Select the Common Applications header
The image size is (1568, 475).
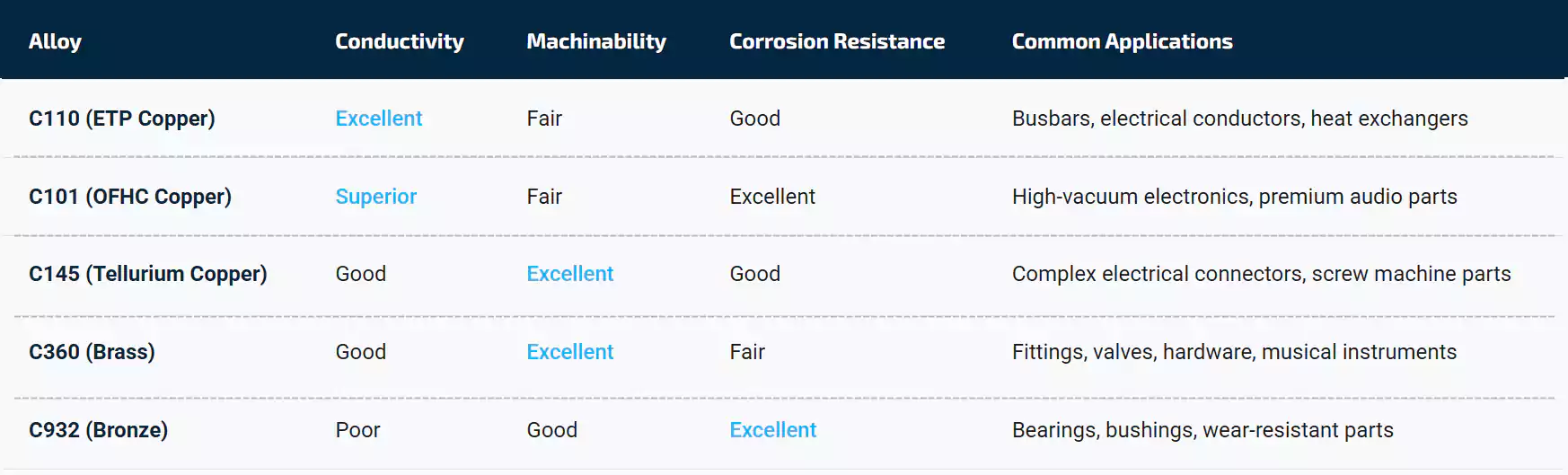[x=1123, y=41]
